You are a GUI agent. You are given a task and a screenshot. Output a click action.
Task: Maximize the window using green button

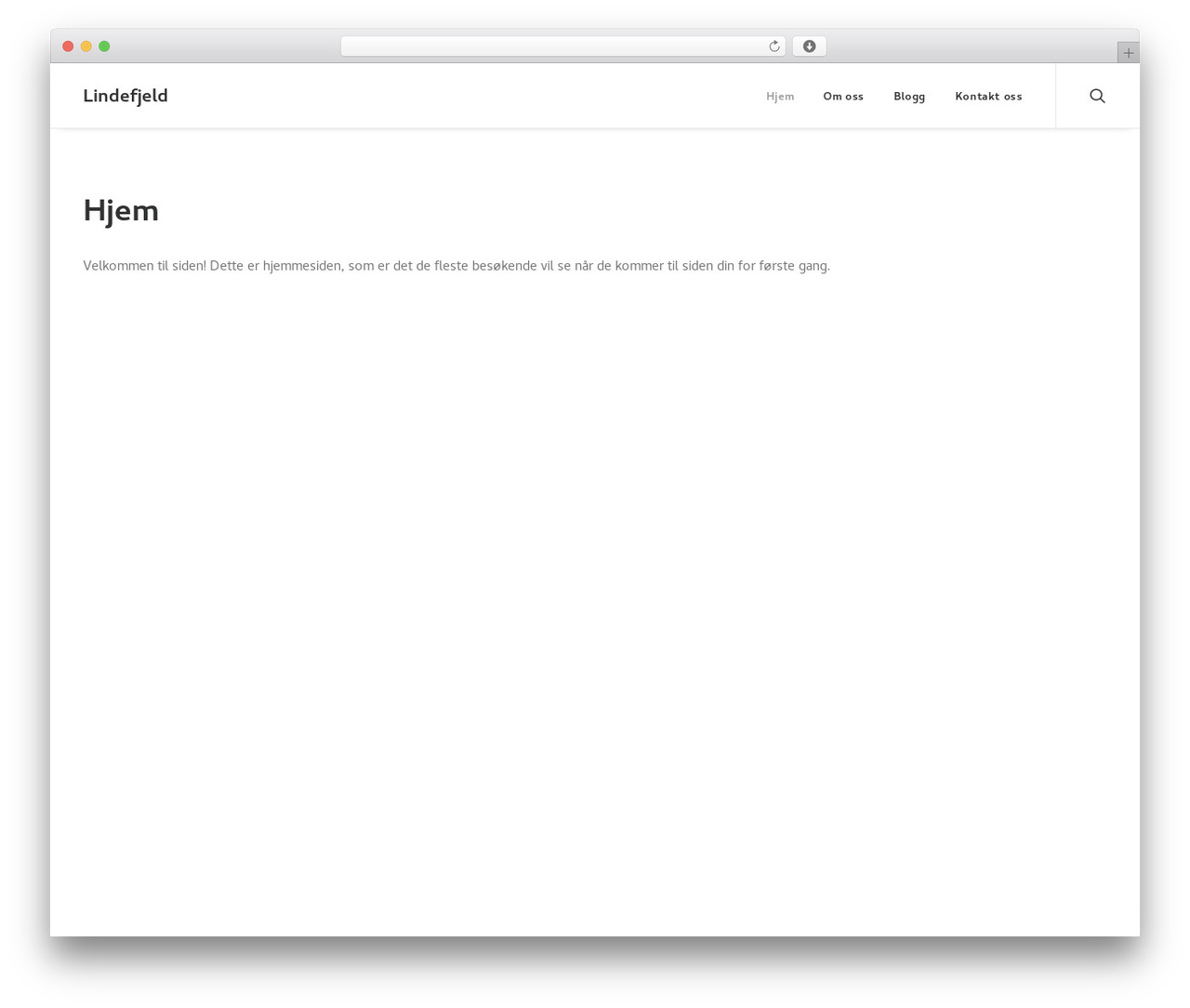pyautogui.click(x=104, y=46)
